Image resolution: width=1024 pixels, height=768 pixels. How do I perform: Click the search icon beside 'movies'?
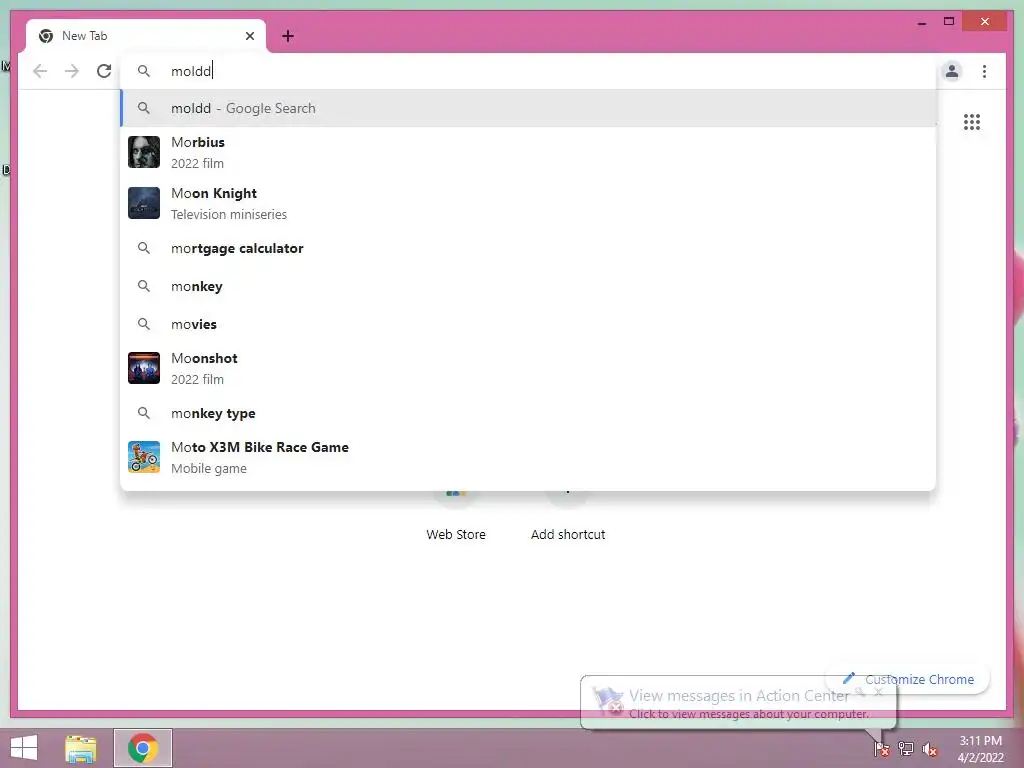(144, 324)
